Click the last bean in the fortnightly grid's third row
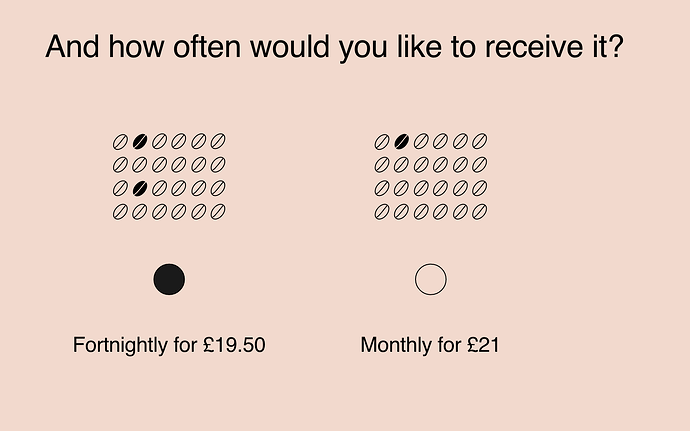Viewport: 690px width, 431px height. (x=219, y=188)
